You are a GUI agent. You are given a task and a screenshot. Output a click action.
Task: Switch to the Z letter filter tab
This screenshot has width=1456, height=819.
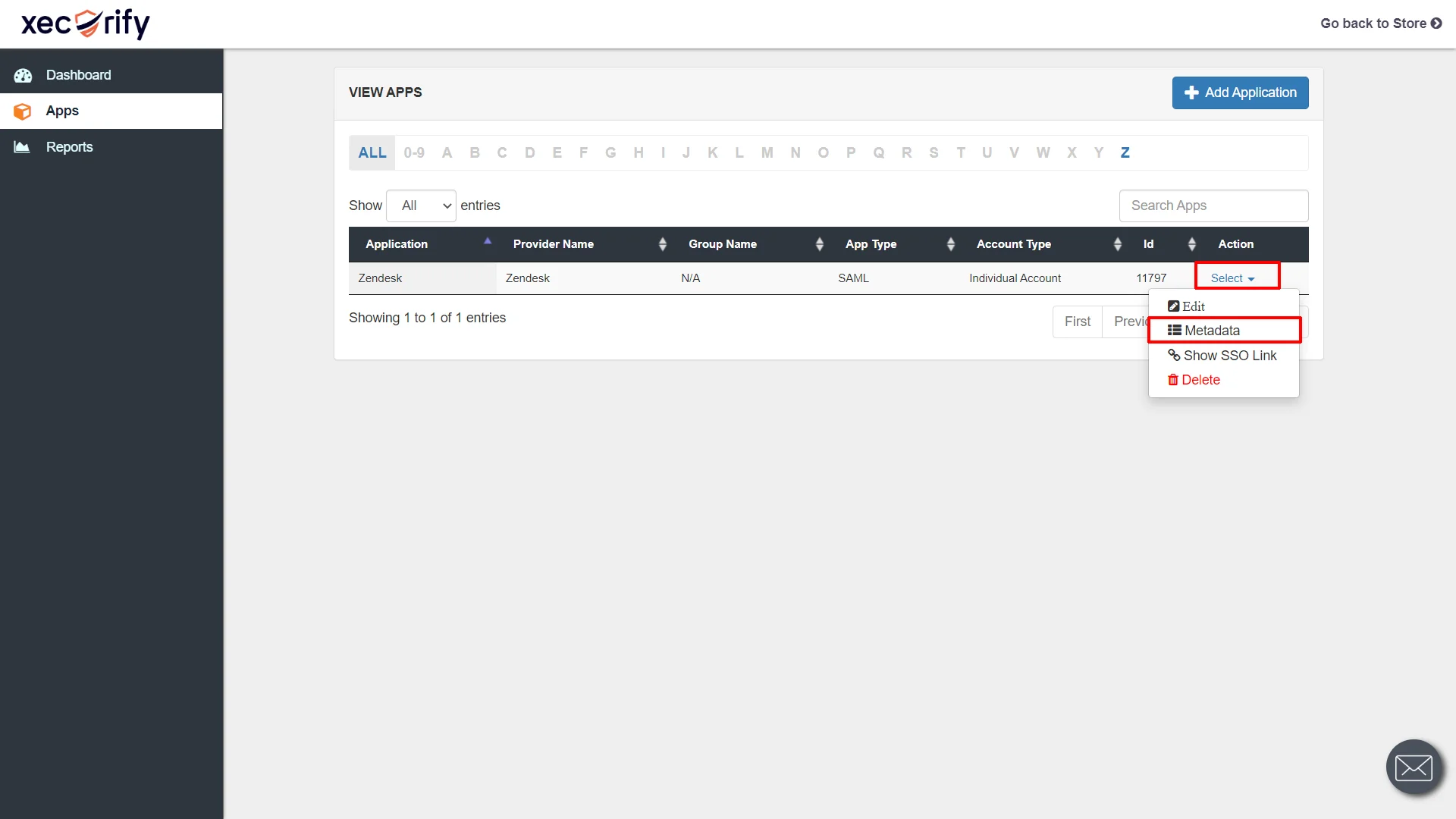tap(1125, 152)
